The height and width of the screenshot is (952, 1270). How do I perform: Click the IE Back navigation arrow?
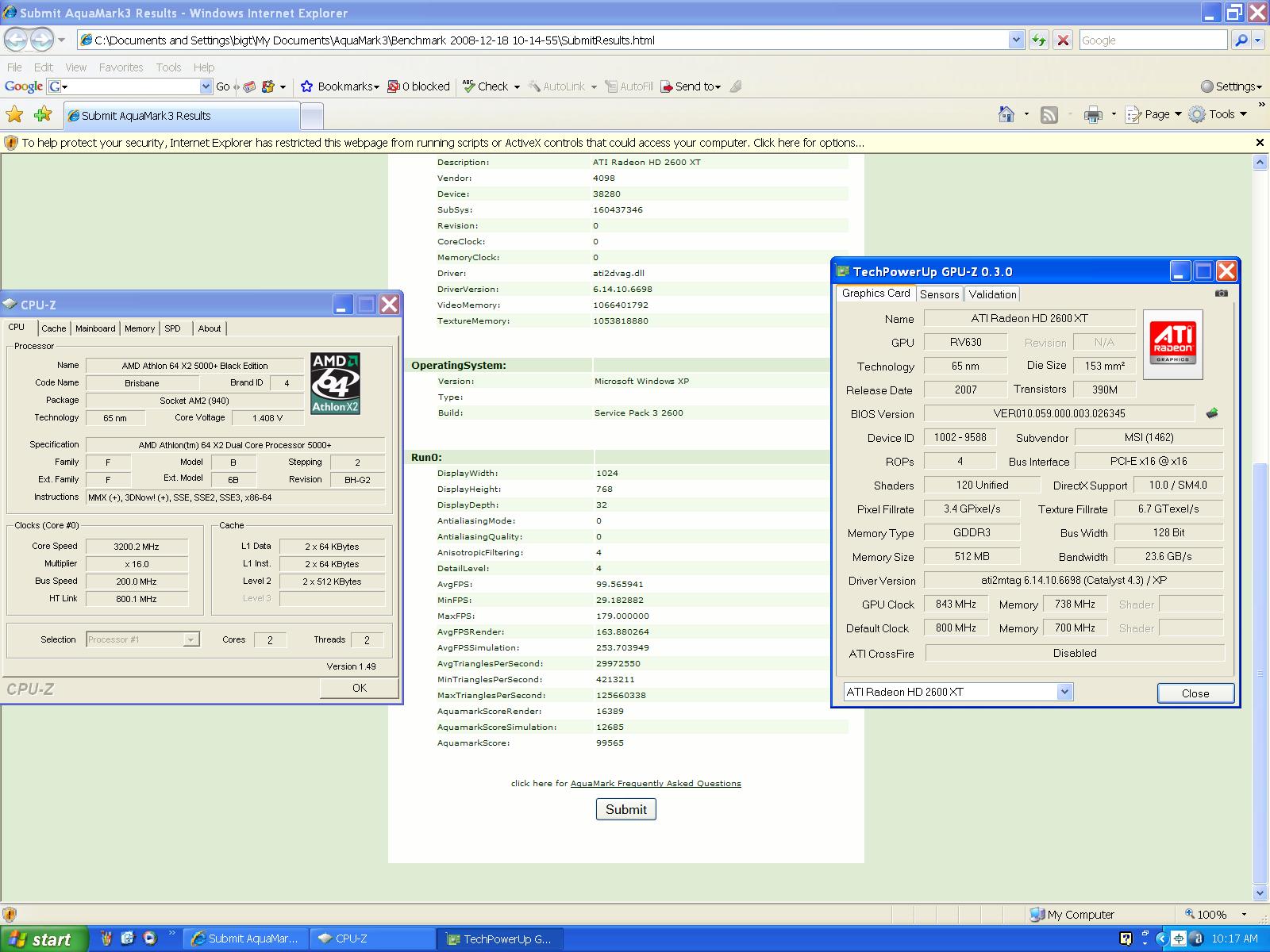(x=17, y=39)
